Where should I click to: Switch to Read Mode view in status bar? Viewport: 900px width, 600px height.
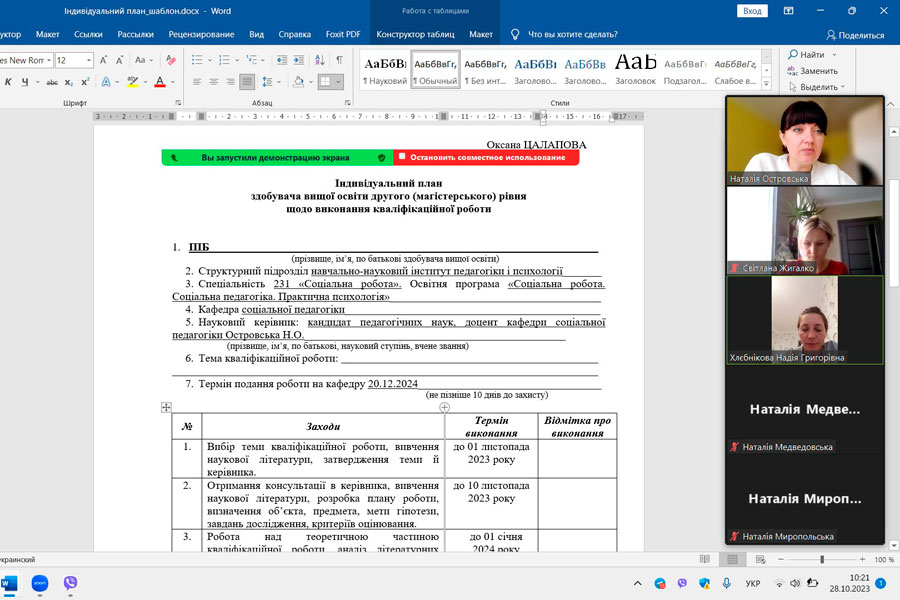coord(705,559)
